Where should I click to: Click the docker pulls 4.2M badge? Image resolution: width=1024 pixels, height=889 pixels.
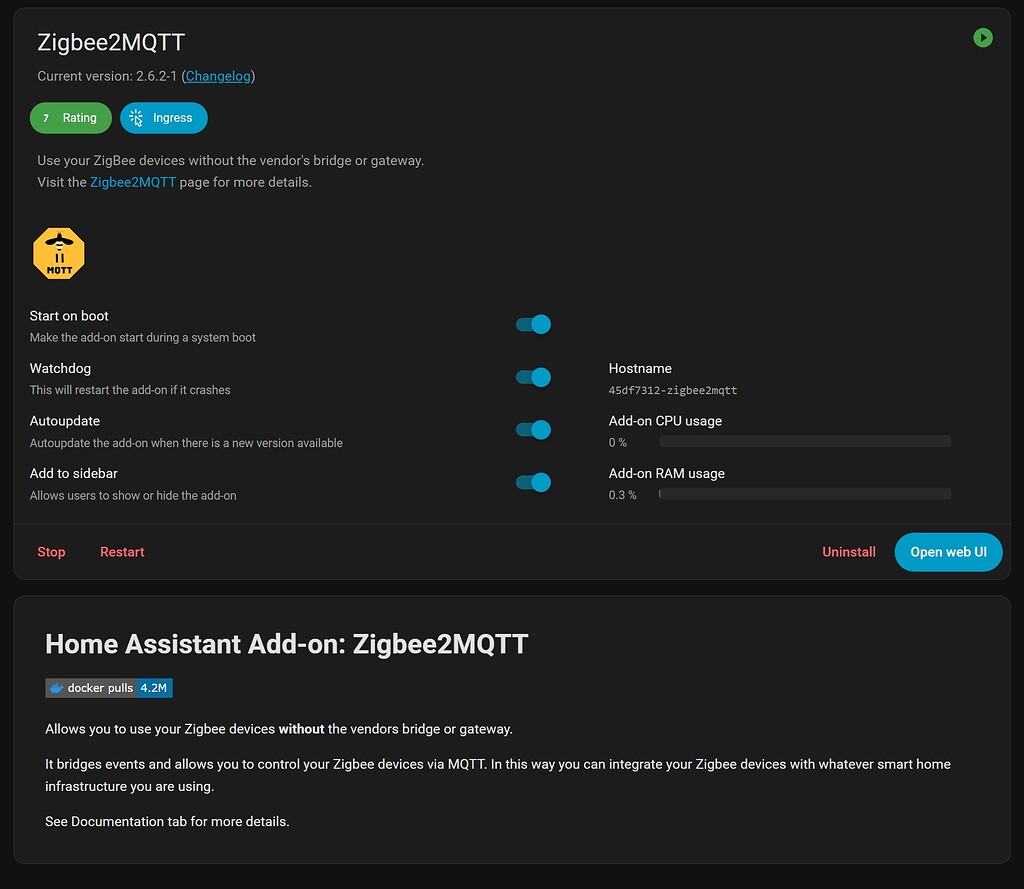tap(108, 688)
